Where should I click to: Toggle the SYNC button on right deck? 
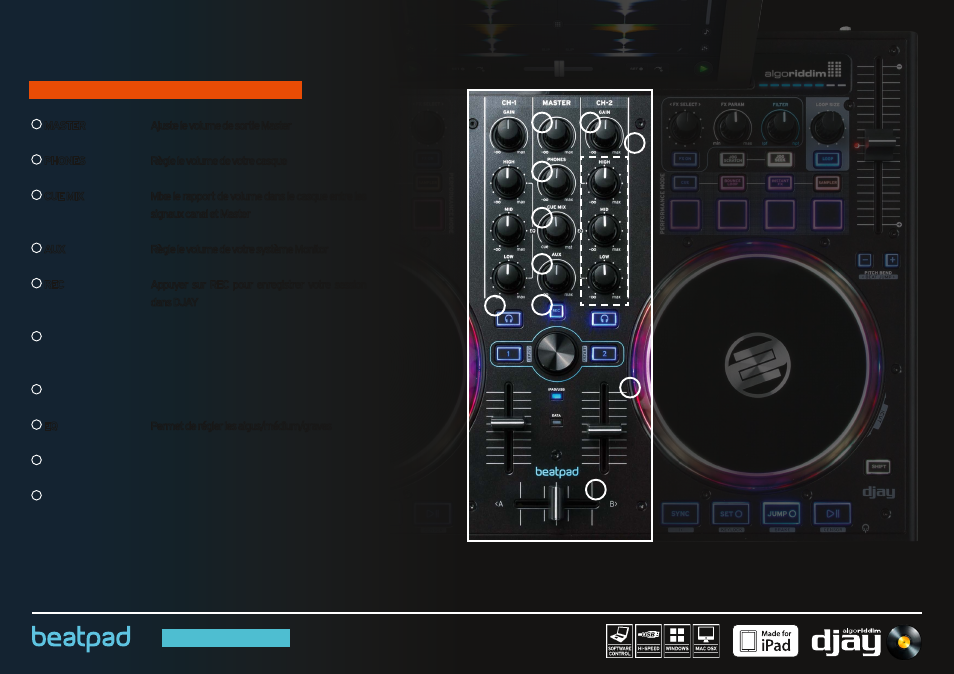pyautogui.click(x=680, y=513)
